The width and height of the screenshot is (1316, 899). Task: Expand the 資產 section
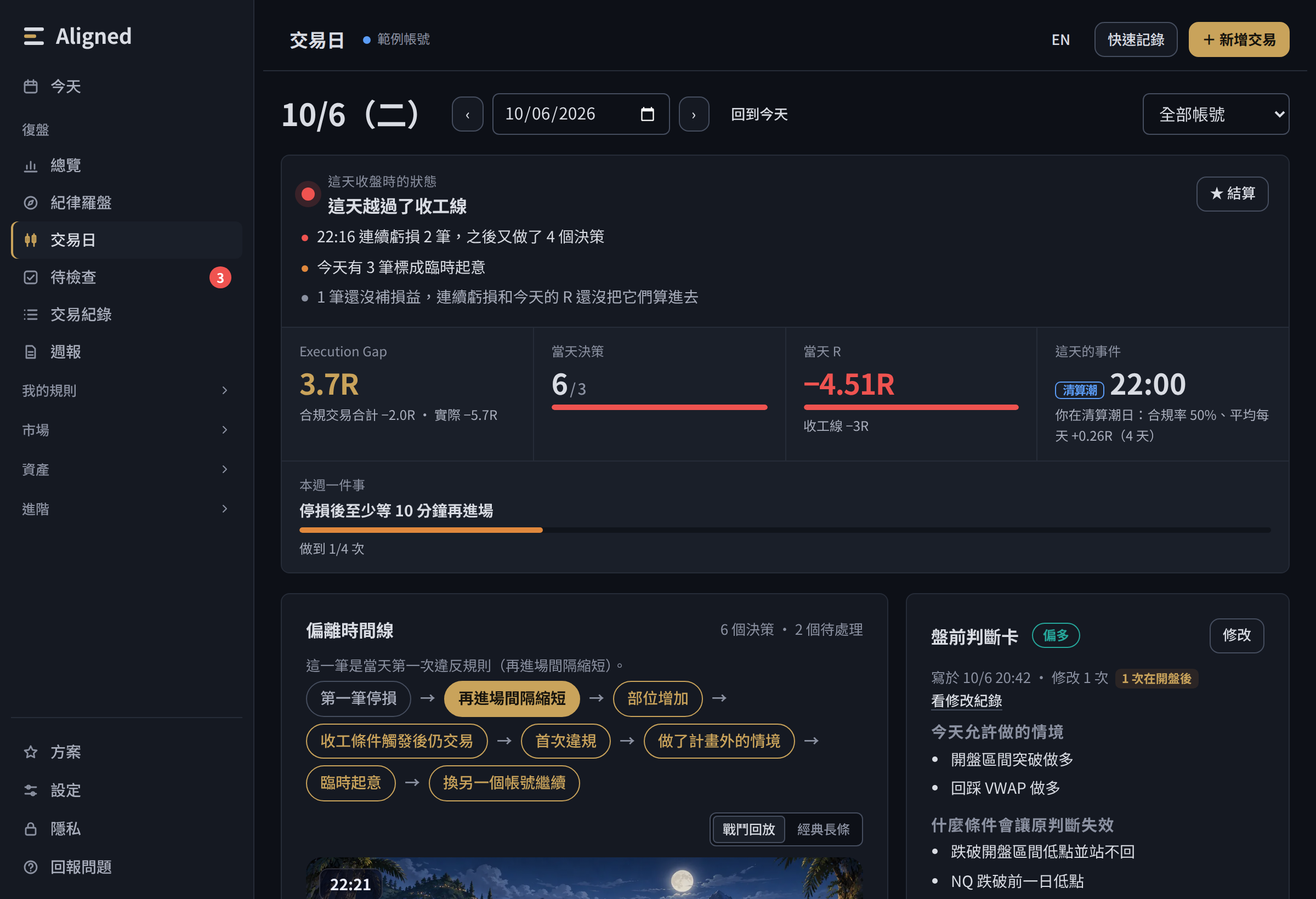tap(127, 470)
